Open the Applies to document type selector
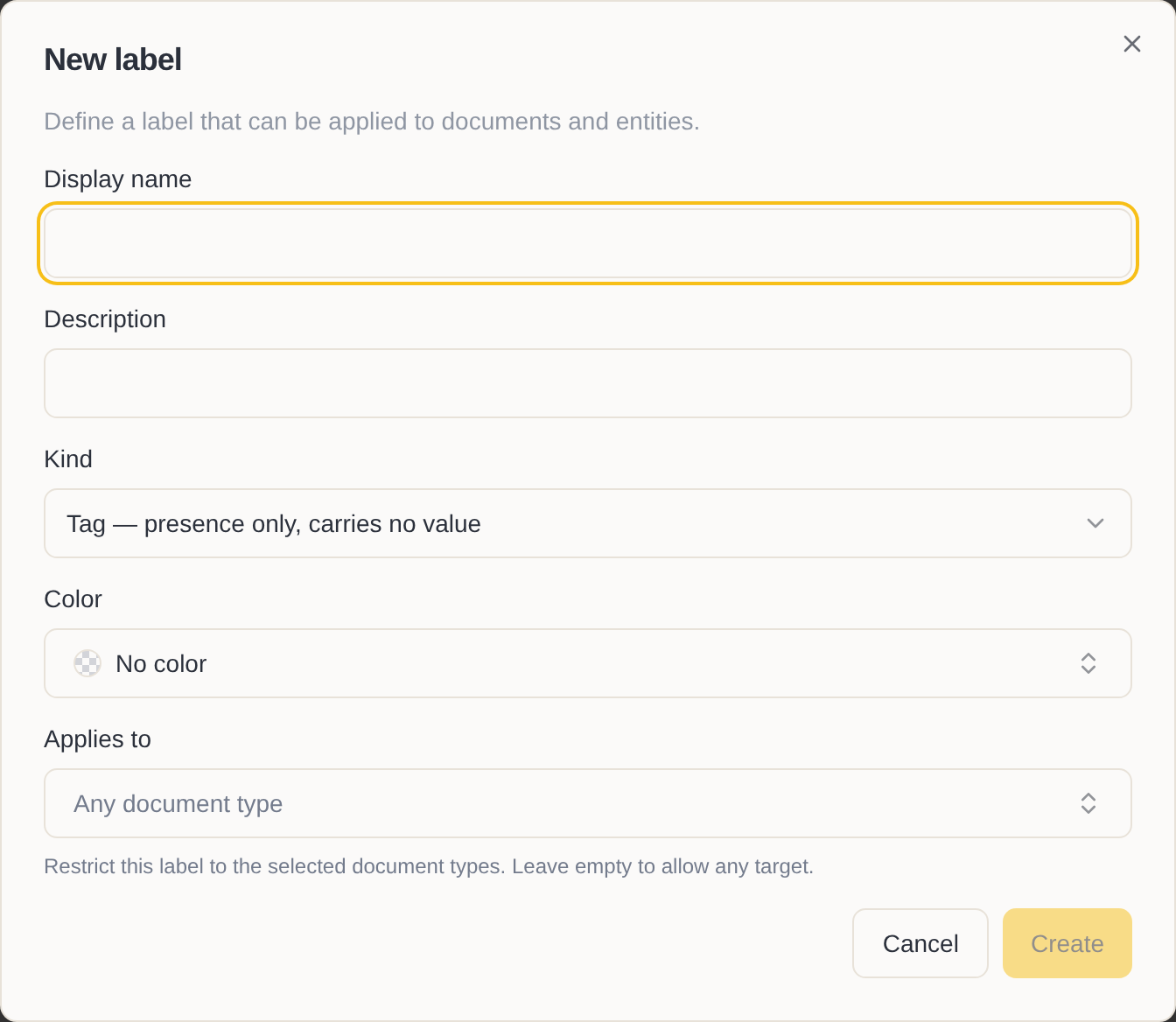The height and width of the screenshot is (1022, 1176). [588, 803]
